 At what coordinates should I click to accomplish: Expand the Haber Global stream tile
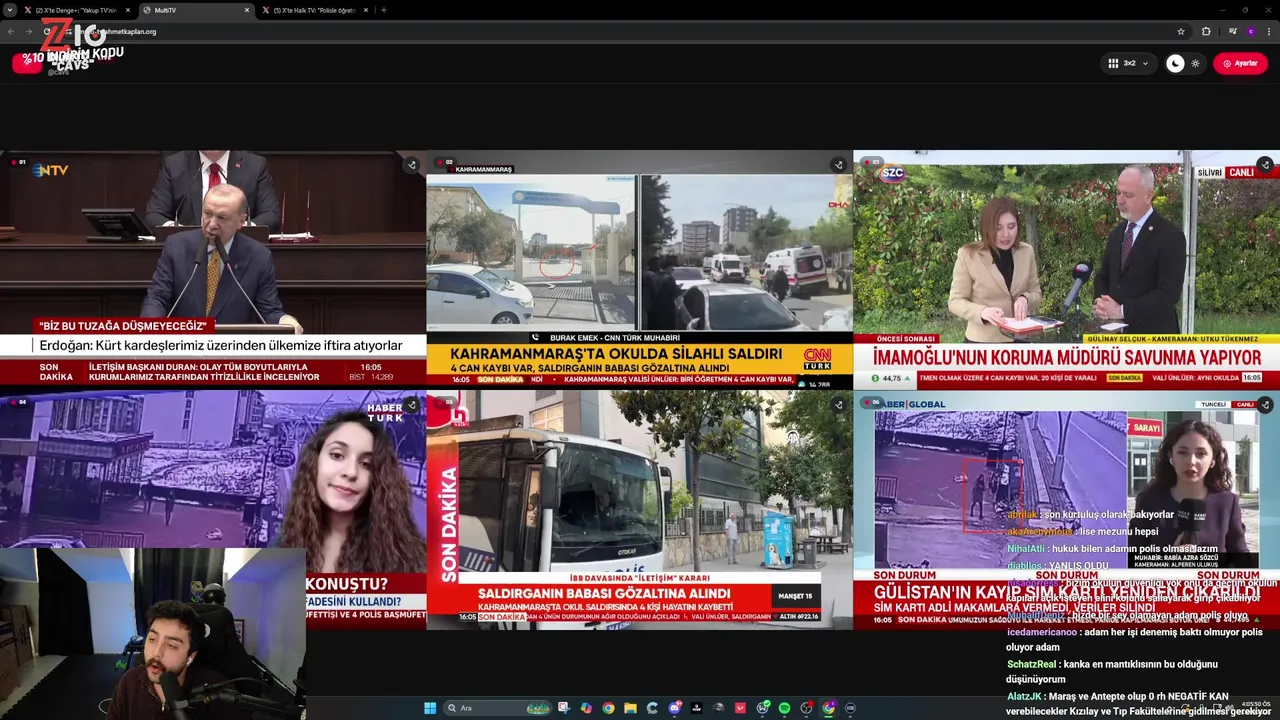pos(1265,405)
